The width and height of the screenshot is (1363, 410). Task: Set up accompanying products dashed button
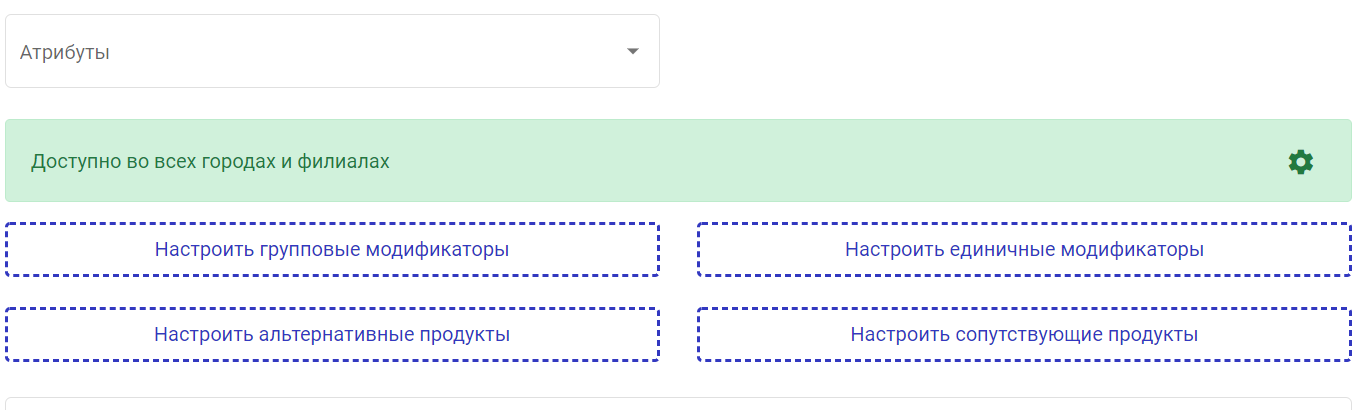(1024, 334)
